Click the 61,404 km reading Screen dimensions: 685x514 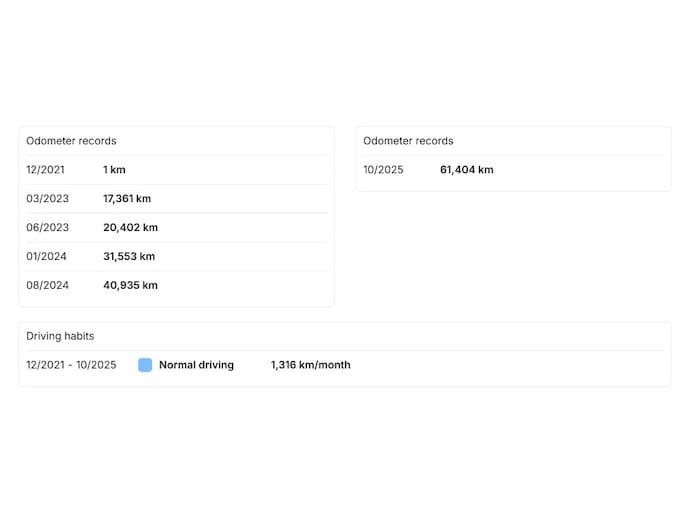click(466, 170)
